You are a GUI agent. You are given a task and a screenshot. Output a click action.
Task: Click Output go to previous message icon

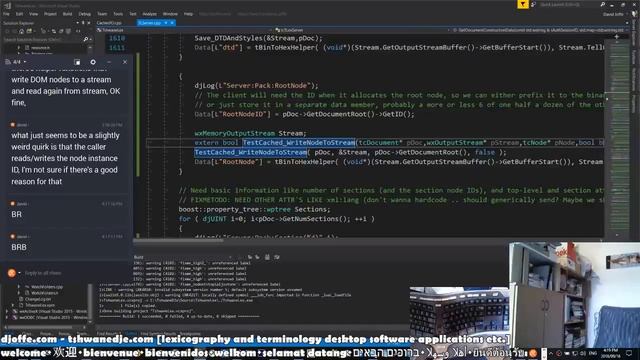(x=250, y=257)
